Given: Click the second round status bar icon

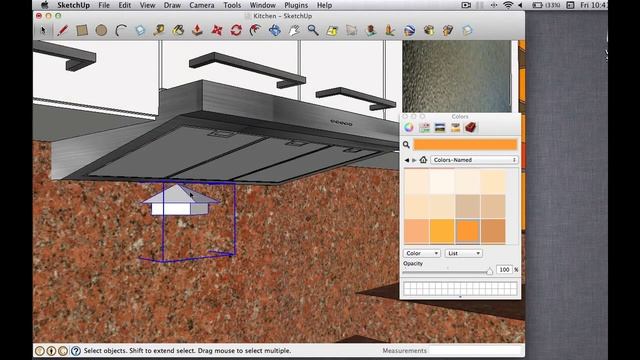Looking at the screenshot, I should pos(51,351).
